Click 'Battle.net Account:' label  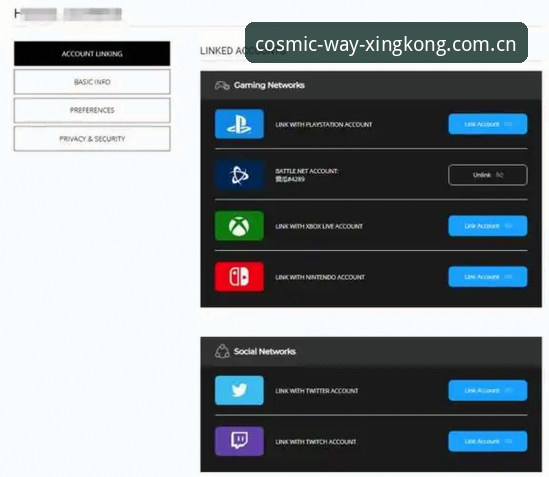pos(307,171)
